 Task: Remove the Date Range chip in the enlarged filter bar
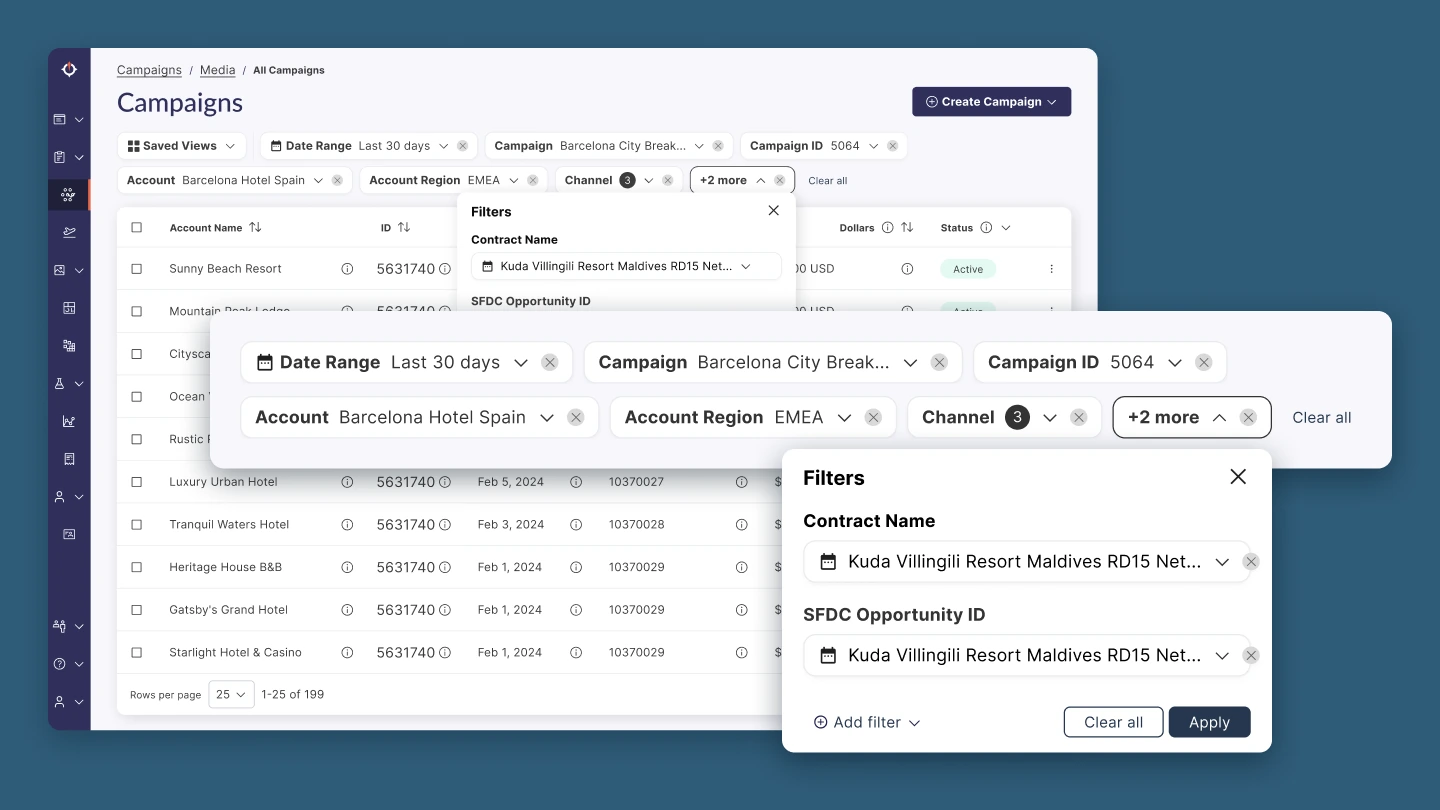(x=550, y=362)
